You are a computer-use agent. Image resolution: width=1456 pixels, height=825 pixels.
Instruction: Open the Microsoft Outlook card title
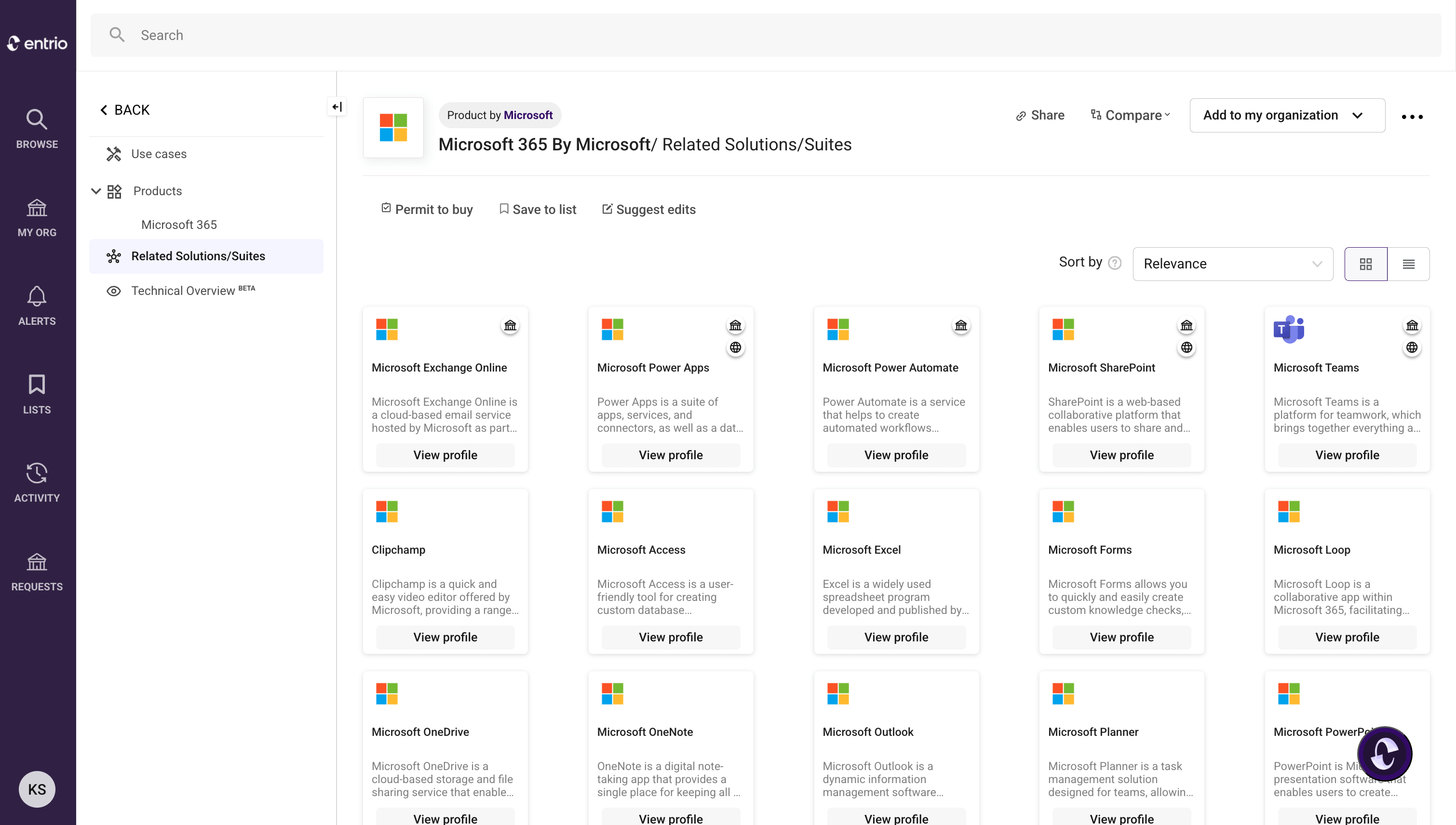click(x=868, y=732)
